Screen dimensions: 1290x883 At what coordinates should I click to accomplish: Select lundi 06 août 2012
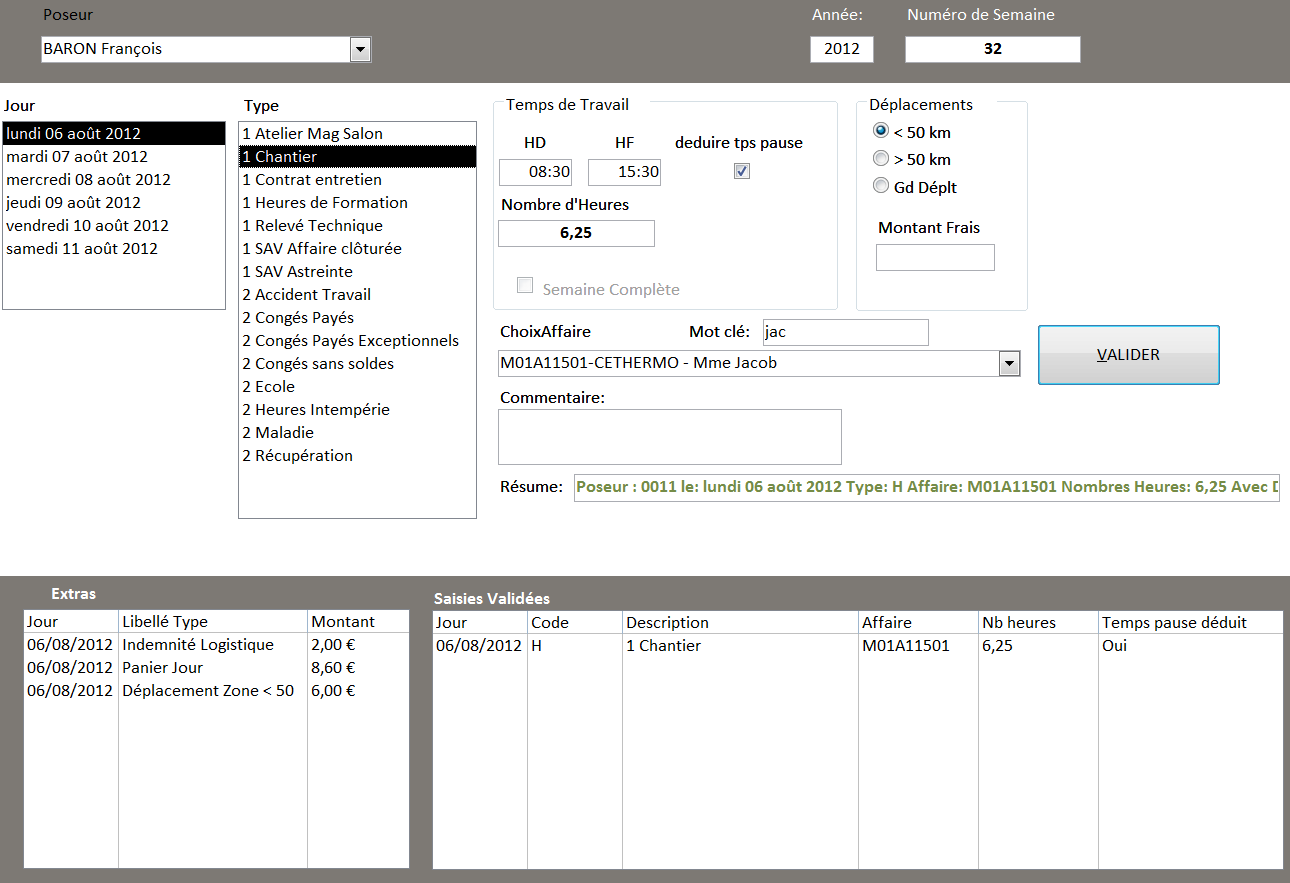pyautogui.click(x=114, y=134)
